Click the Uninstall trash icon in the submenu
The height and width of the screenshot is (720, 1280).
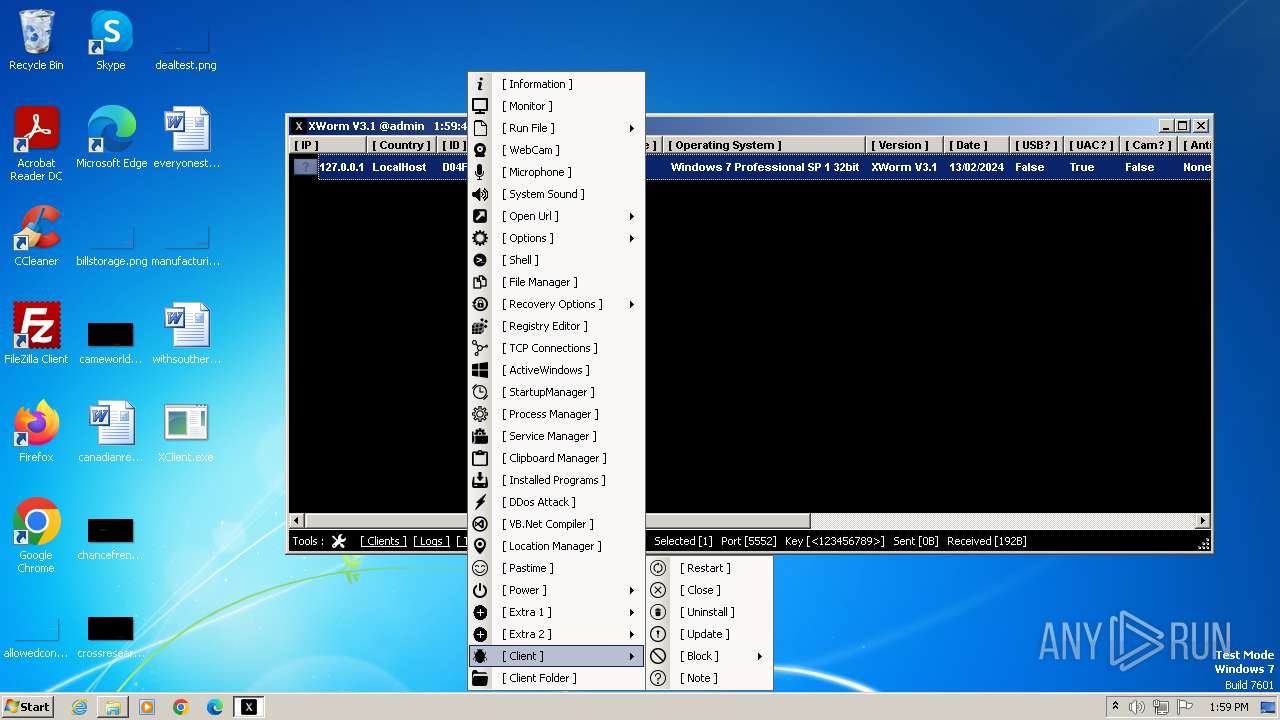(x=658, y=612)
